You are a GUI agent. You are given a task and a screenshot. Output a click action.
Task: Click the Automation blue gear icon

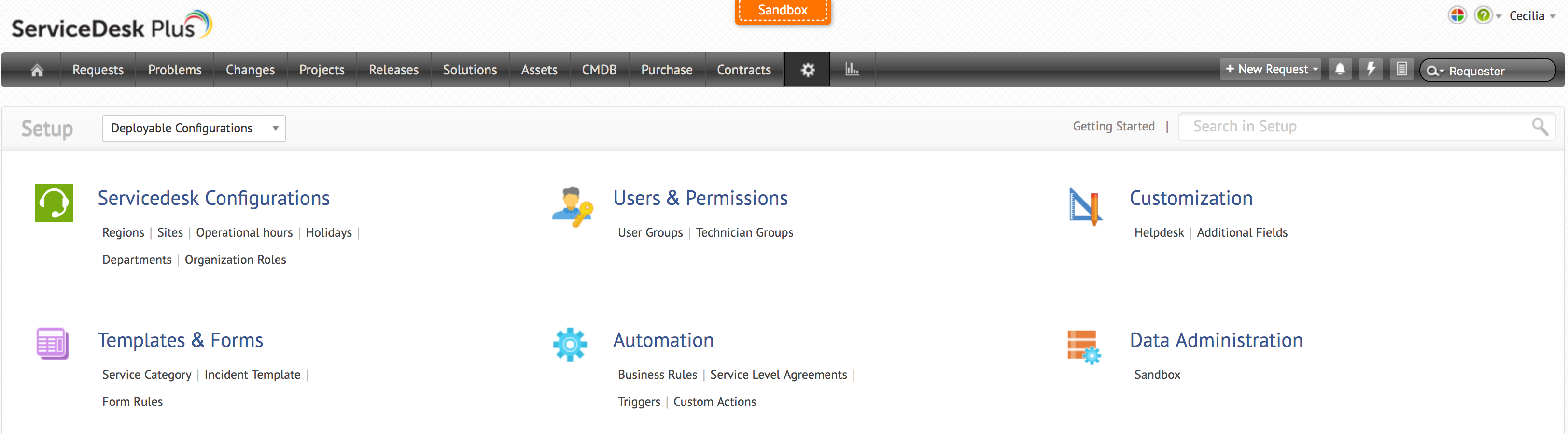point(570,345)
